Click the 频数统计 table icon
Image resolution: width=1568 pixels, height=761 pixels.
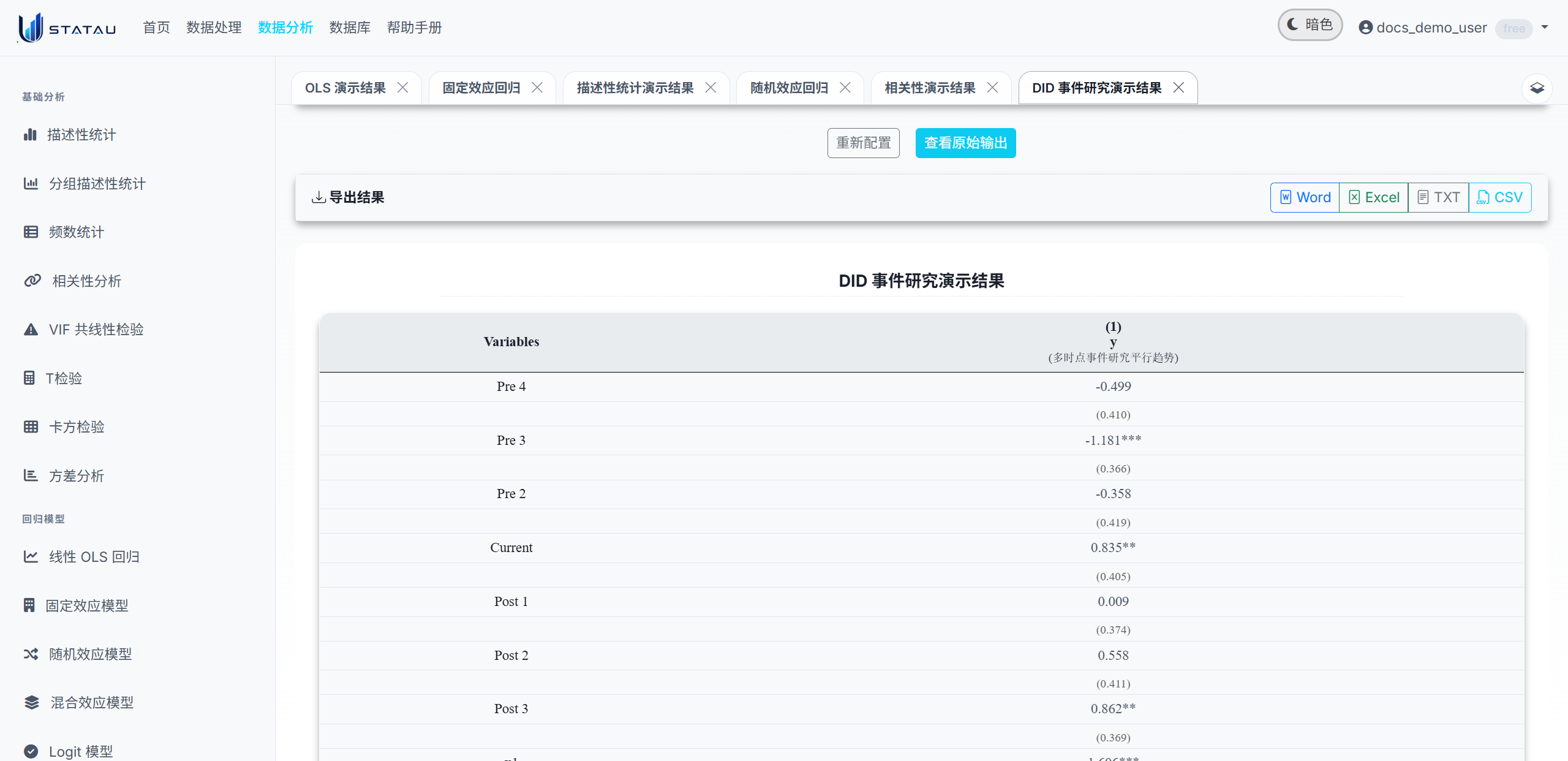click(x=31, y=232)
